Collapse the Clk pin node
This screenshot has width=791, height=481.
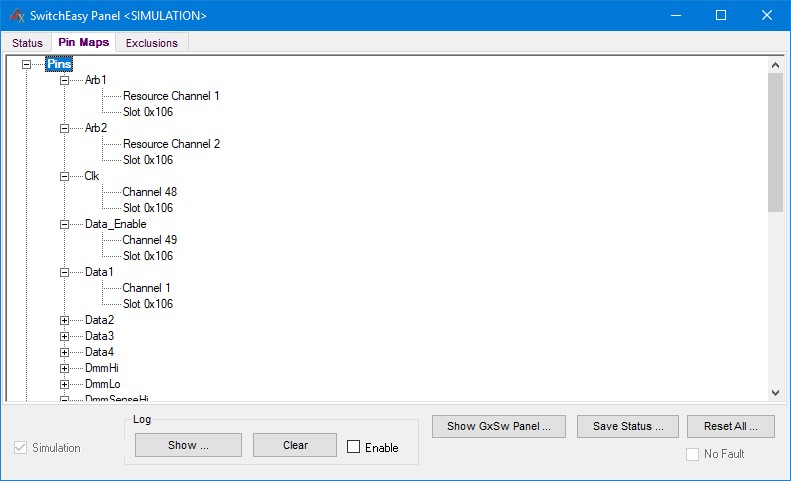65,176
